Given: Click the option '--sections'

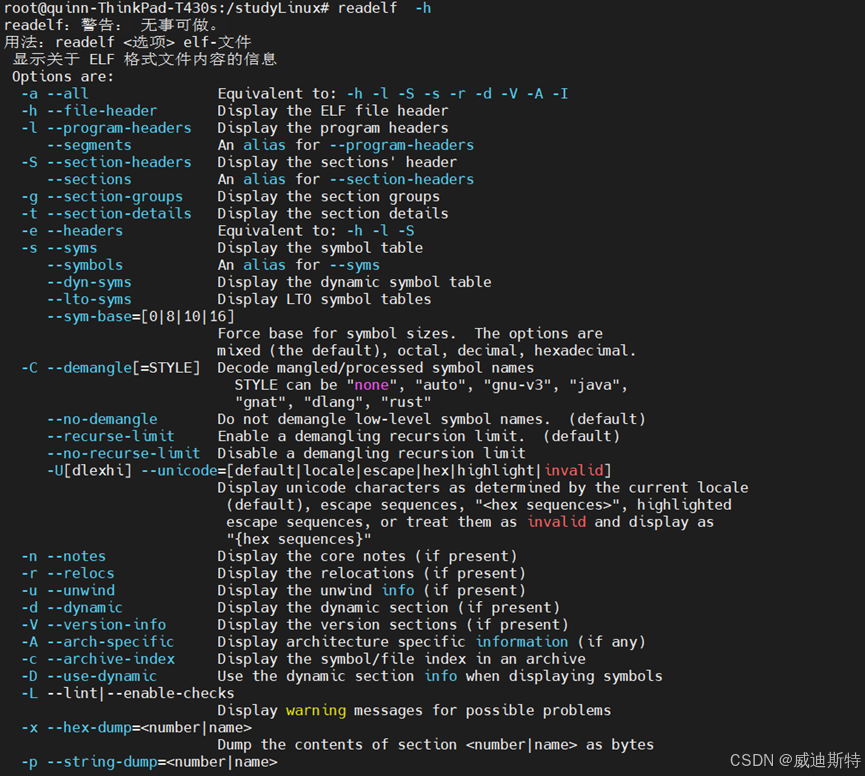Looking at the screenshot, I should tap(89, 179).
